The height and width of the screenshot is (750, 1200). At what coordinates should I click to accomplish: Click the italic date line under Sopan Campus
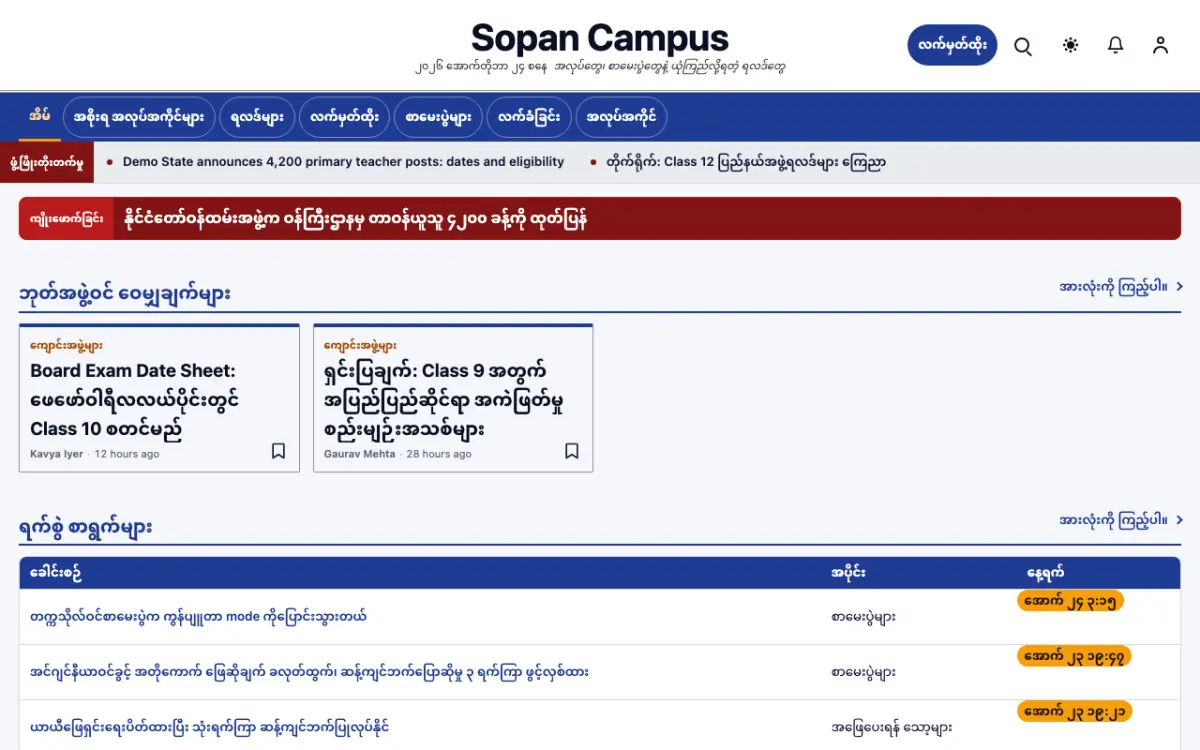click(600, 68)
